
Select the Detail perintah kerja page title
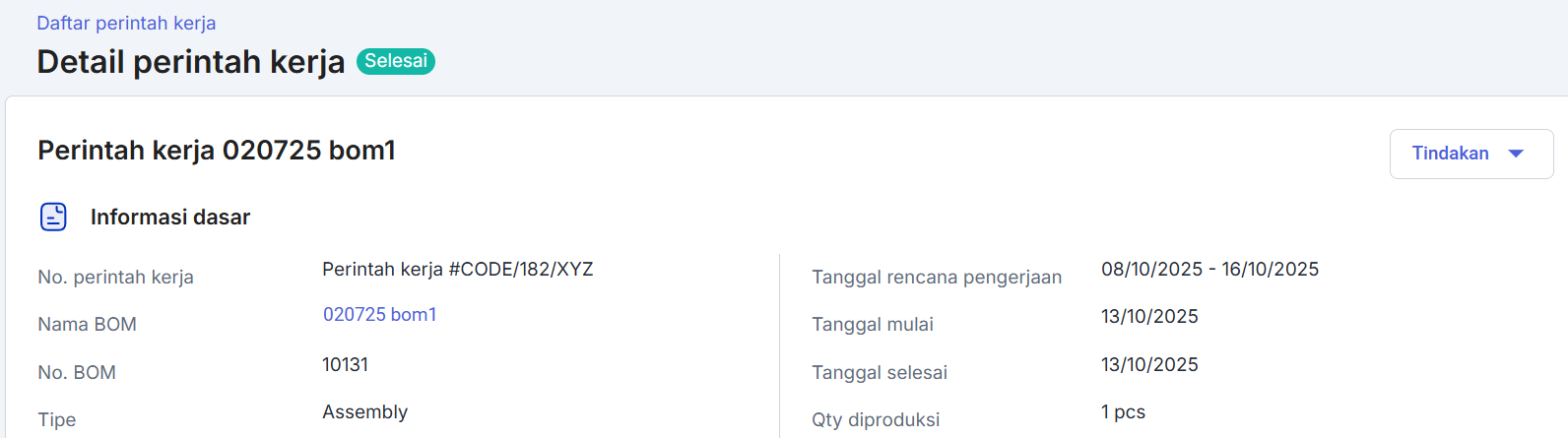point(191,62)
